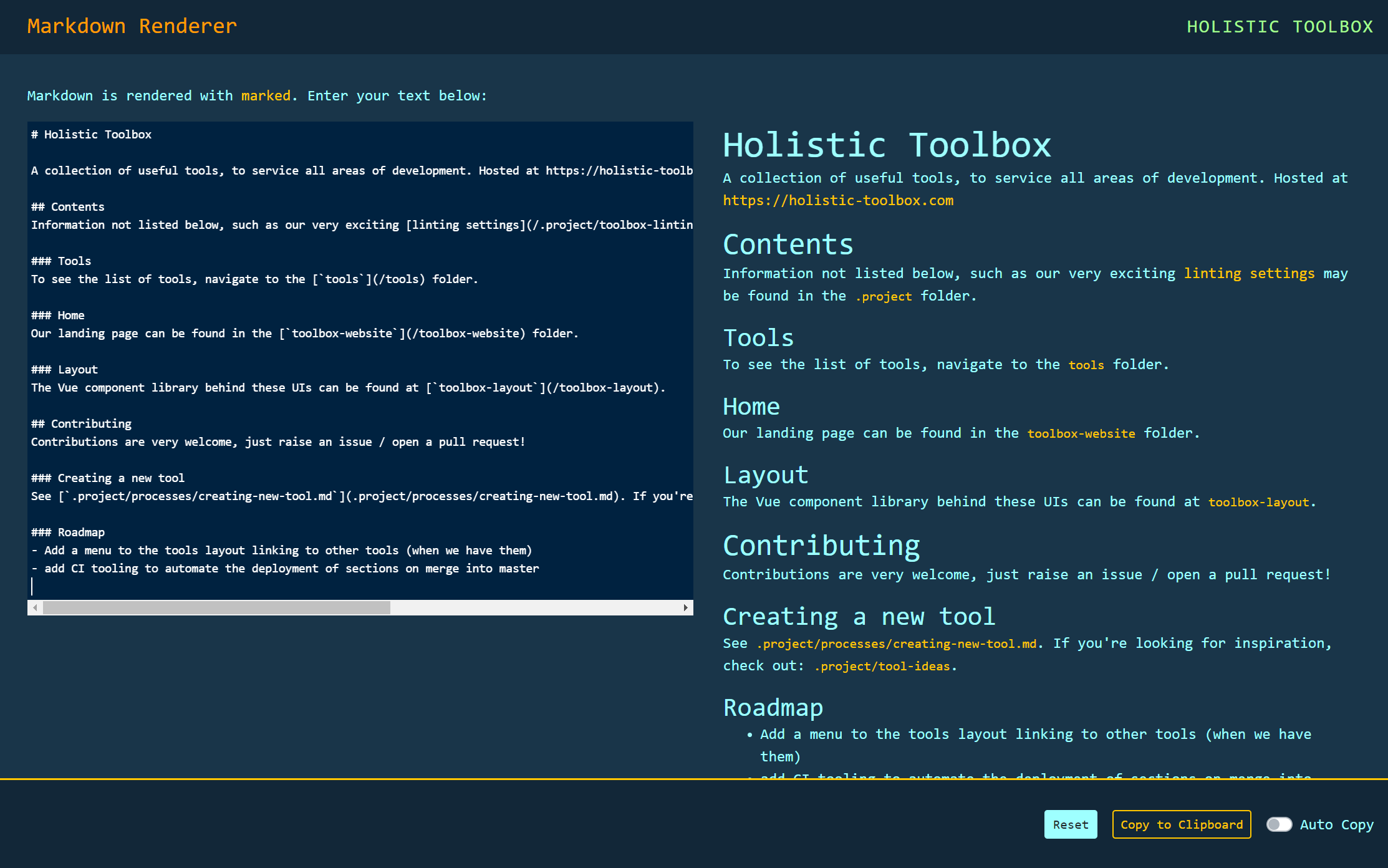Image resolution: width=1388 pixels, height=868 pixels.
Task: Click inside the markdown text editor
Action: pos(360,360)
